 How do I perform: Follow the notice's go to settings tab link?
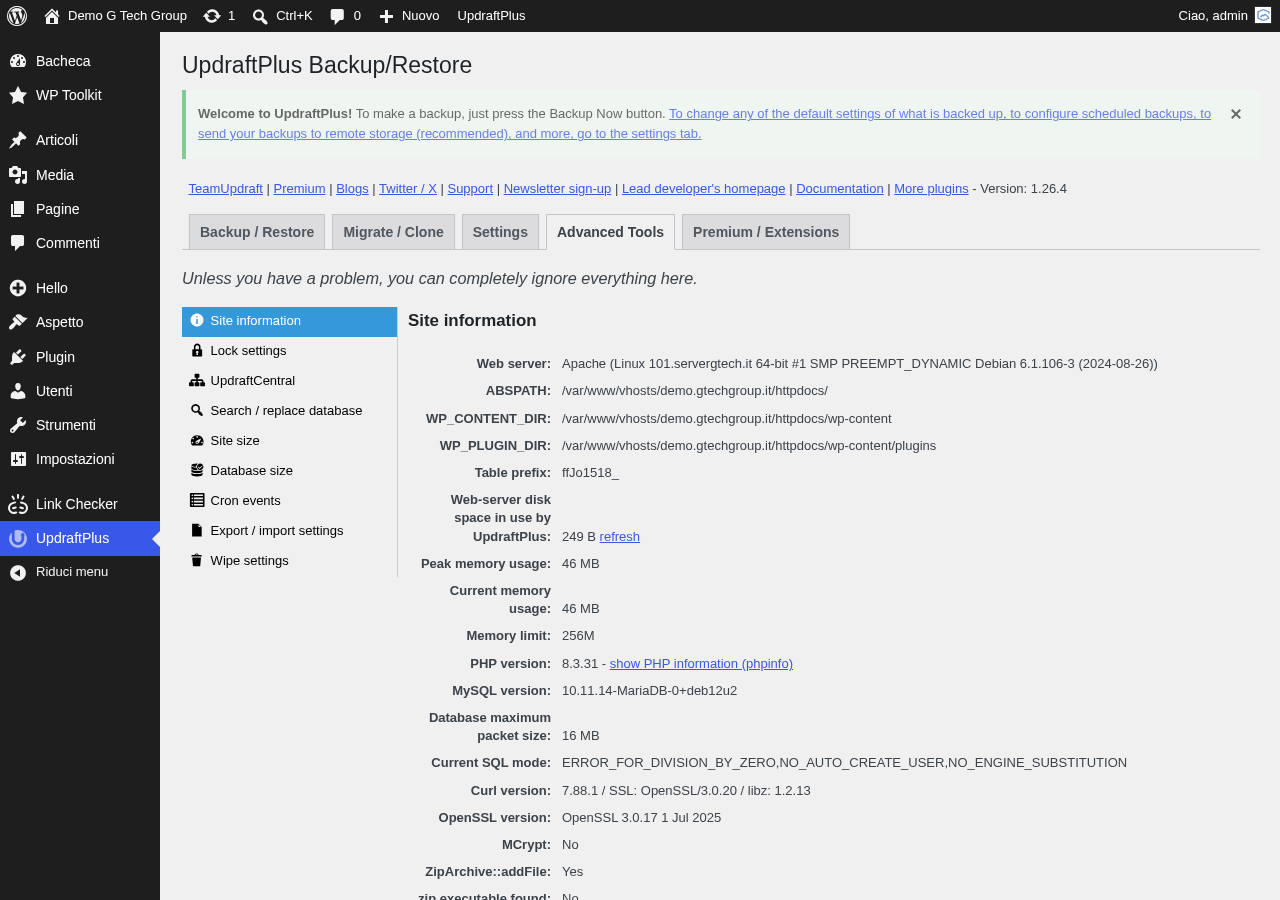[x=704, y=124]
